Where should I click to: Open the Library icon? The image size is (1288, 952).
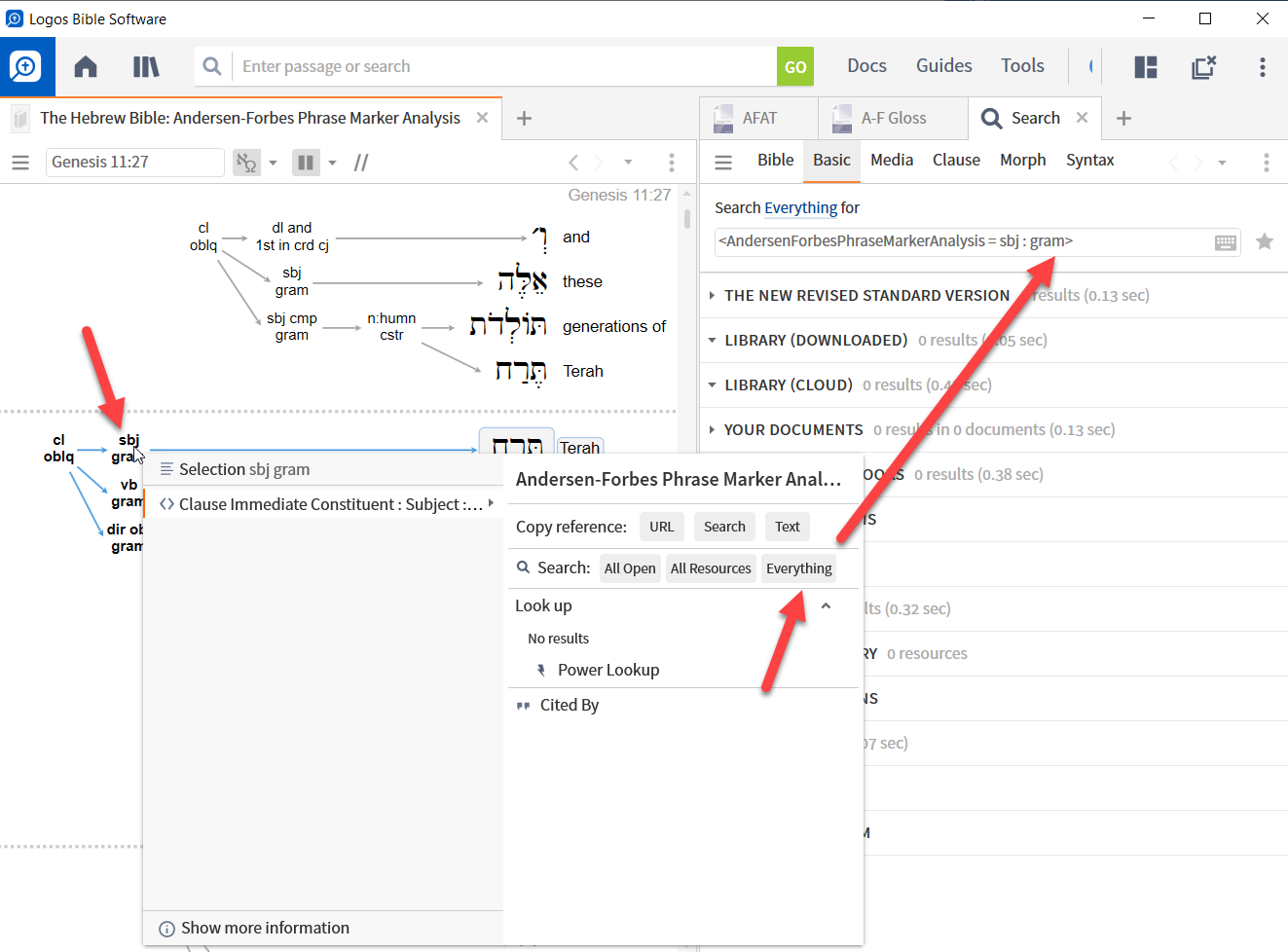pos(146,66)
